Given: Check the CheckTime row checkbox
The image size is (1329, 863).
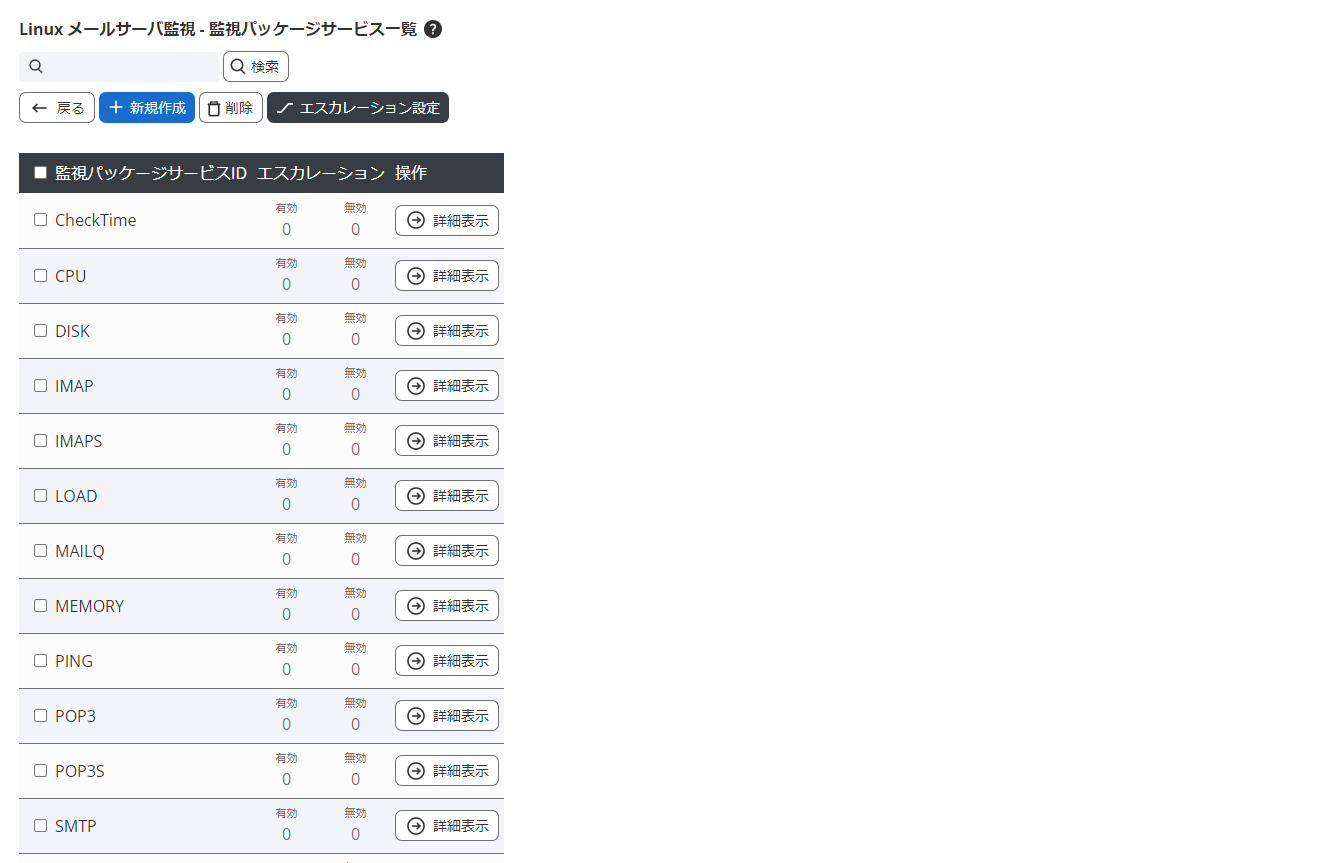Looking at the screenshot, I should pos(41,220).
